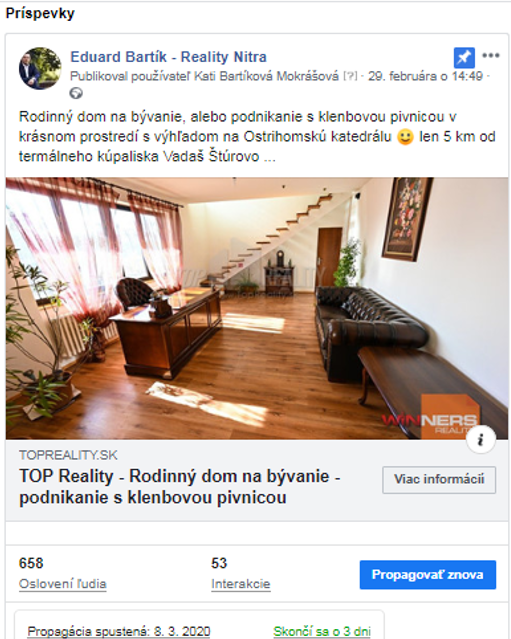511x639 pixels.
Task: Open Interakcie engagement stats
Action: click(x=240, y=584)
